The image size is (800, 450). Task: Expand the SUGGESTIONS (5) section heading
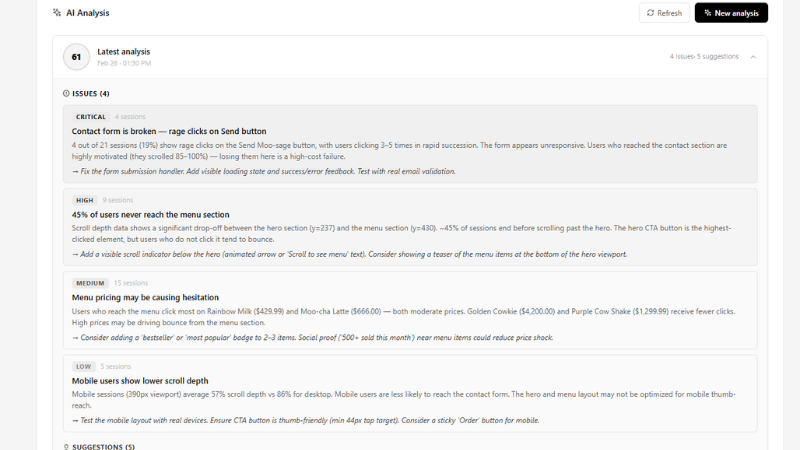pyautogui.click(x=103, y=446)
